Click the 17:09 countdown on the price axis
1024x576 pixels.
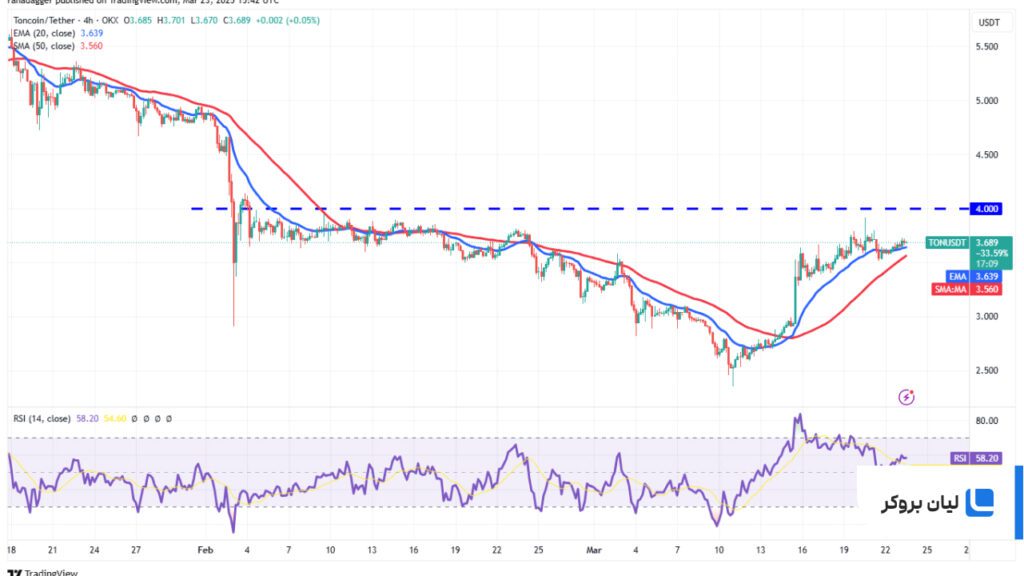(987, 264)
